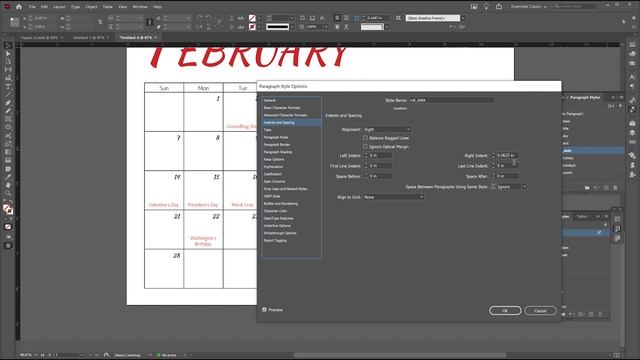Click the reference point locator grid
This screenshot has width=640, height=360.
[14, 22]
